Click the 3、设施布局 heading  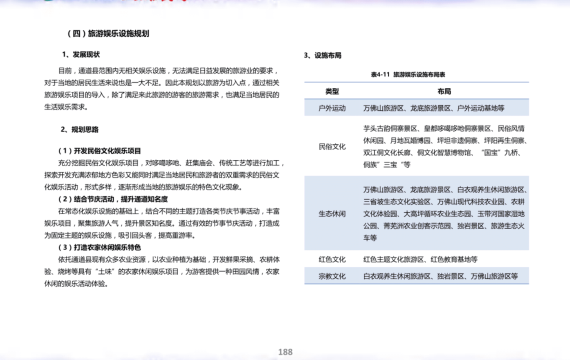pos(322,55)
